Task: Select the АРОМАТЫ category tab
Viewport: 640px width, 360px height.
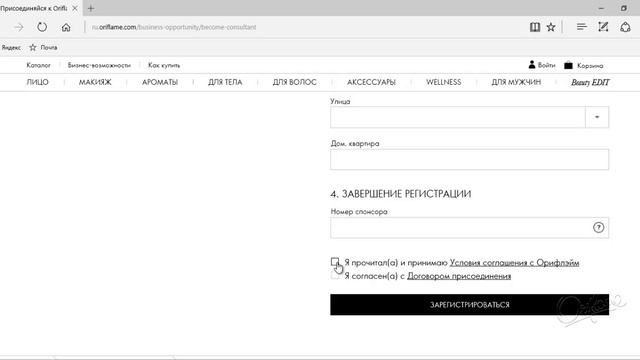Action: 160,82
